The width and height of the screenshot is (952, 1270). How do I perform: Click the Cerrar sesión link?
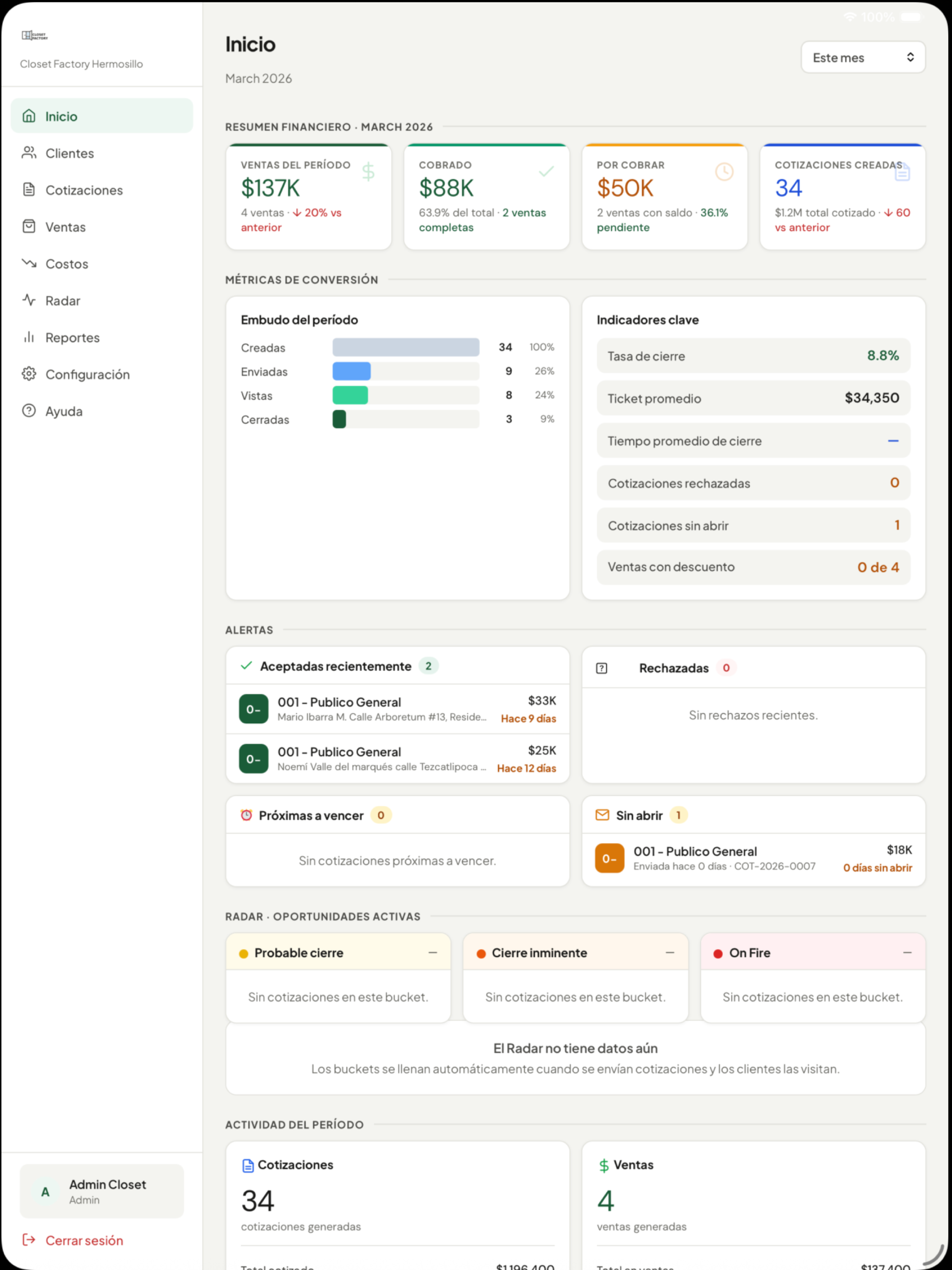coord(85,1240)
